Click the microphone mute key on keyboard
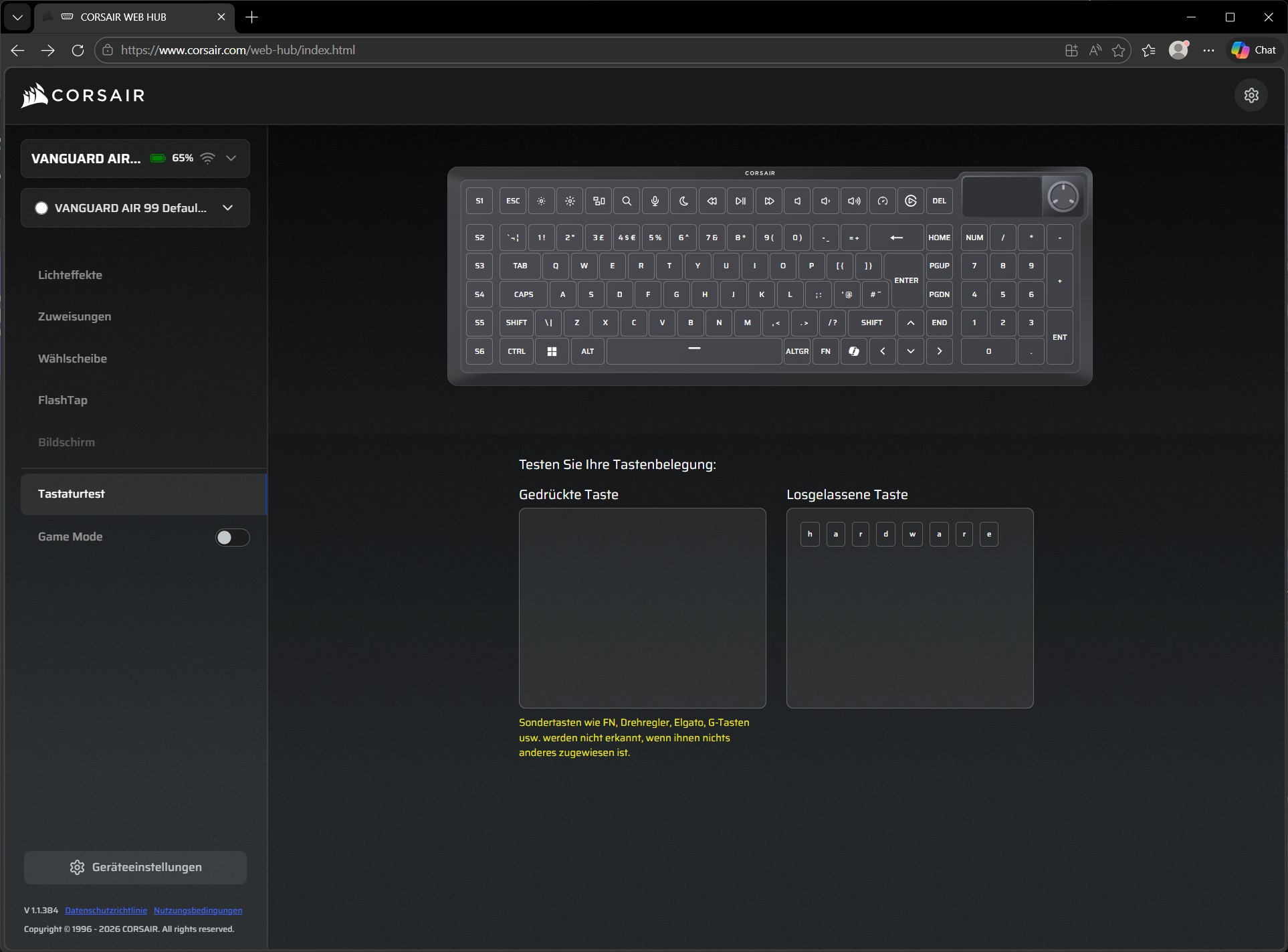The width and height of the screenshot is (1288, 952). [655, 201]
